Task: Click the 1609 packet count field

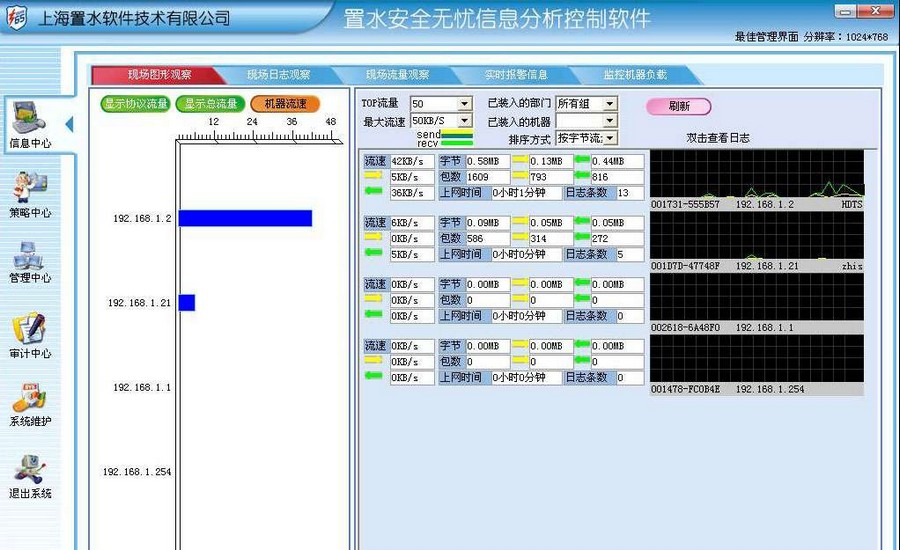Action: click(487, 177)
